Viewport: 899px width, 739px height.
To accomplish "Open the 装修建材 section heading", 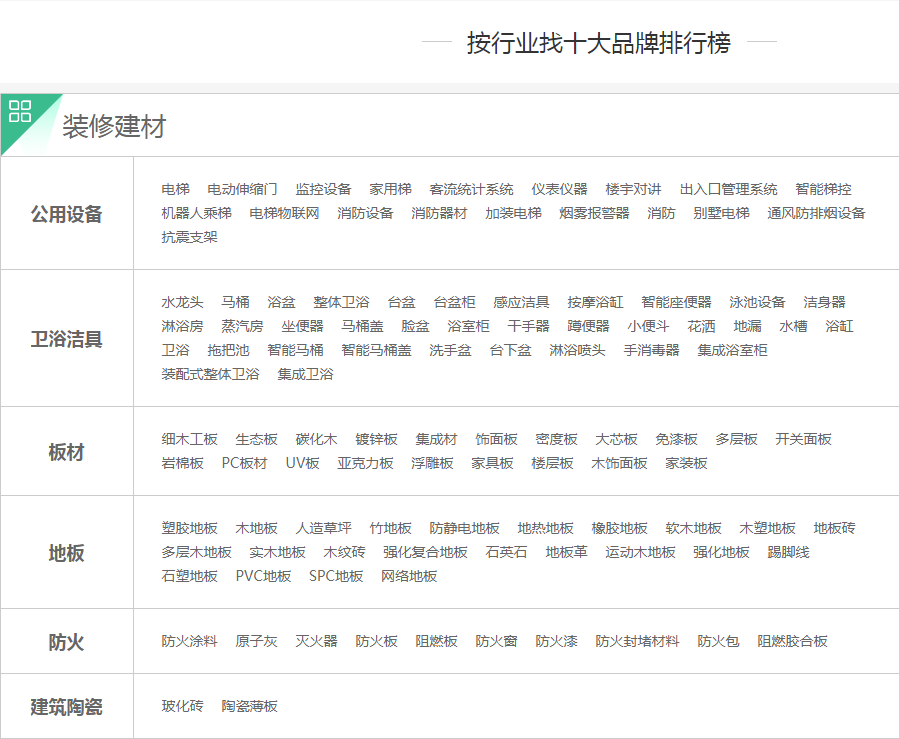I will click(114, 127).
